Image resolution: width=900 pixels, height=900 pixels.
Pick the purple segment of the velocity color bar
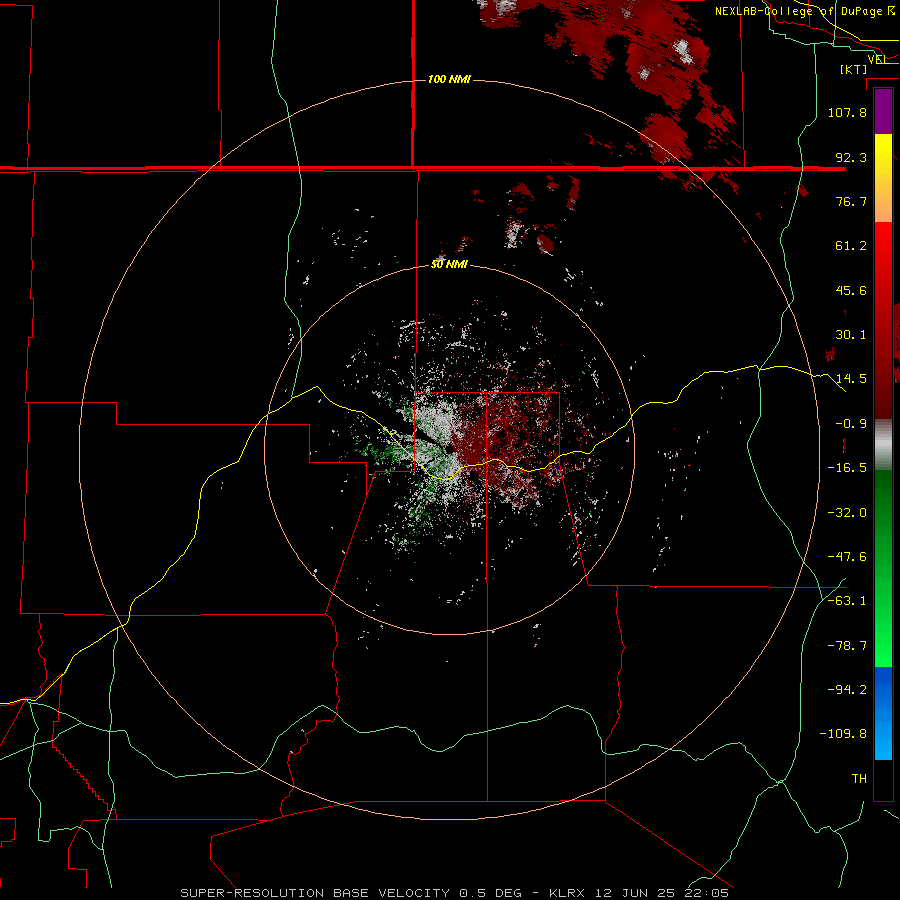883,111
